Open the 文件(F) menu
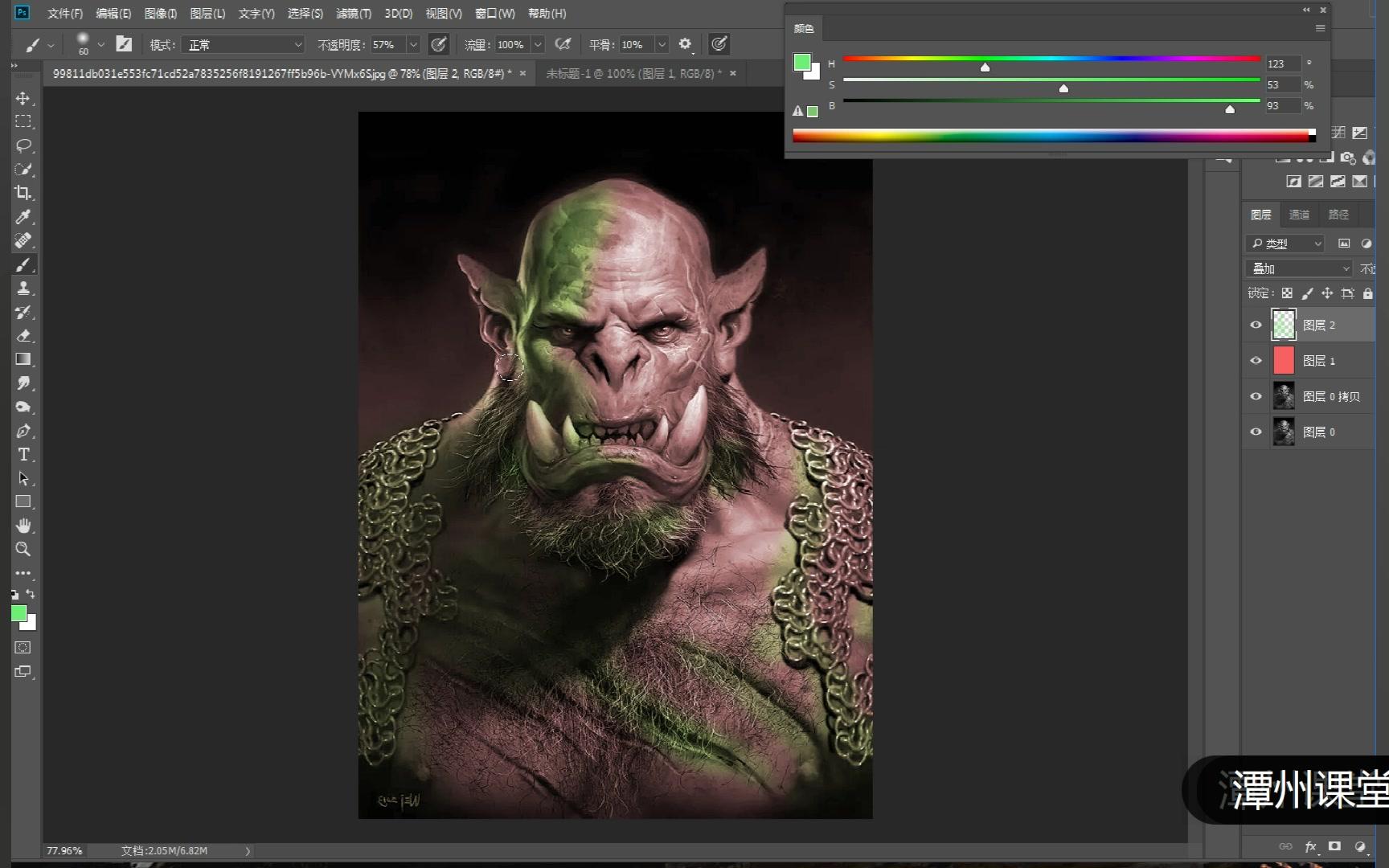This screenshot has height=868, width=1389. [65, 14]
